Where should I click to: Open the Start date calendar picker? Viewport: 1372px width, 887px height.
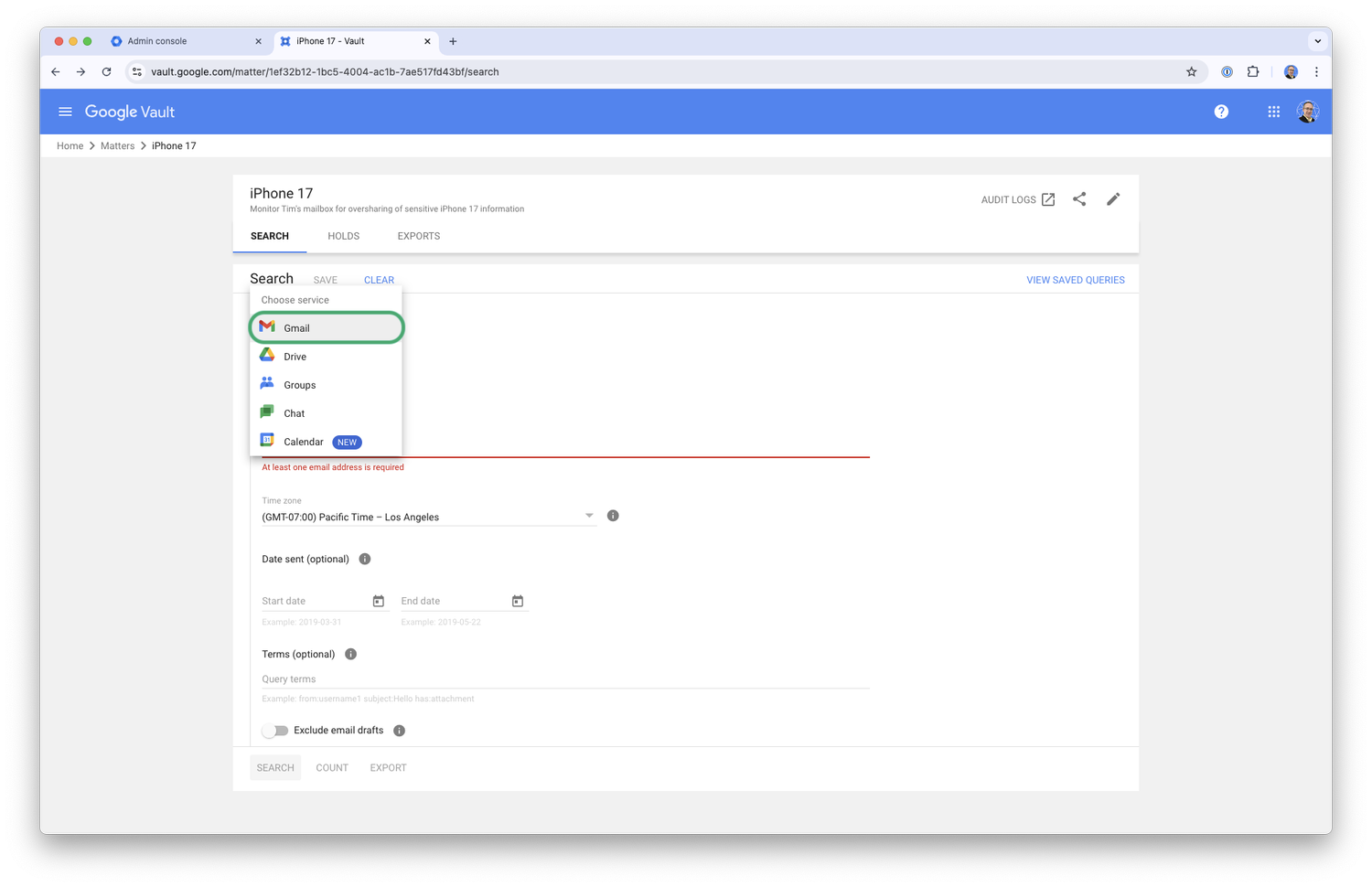tap(378, 601)
